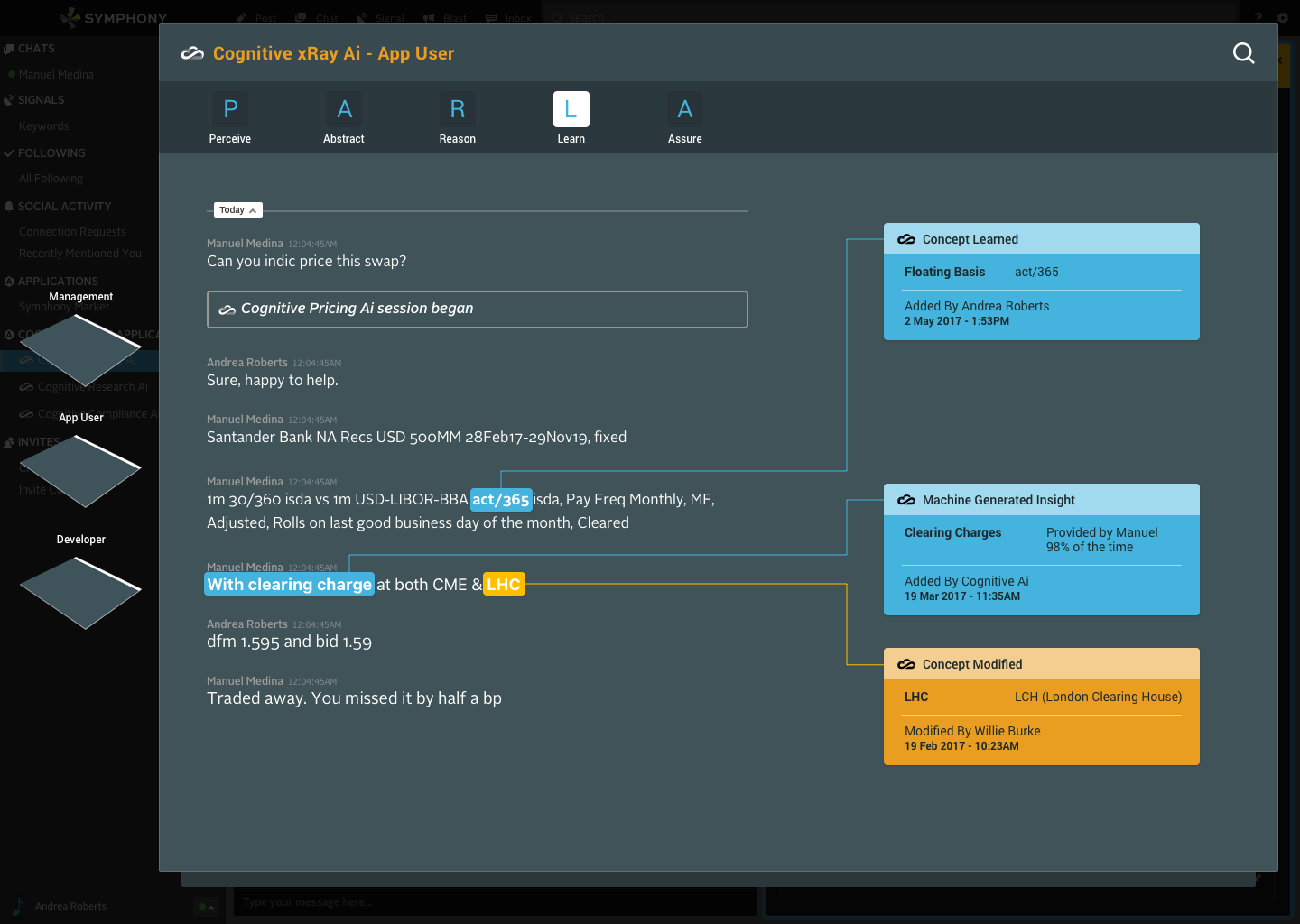Click the 'dfm 1.595 and bid 1.59' message
This screenshot has width=1300, height=924.
click(289, 642)
